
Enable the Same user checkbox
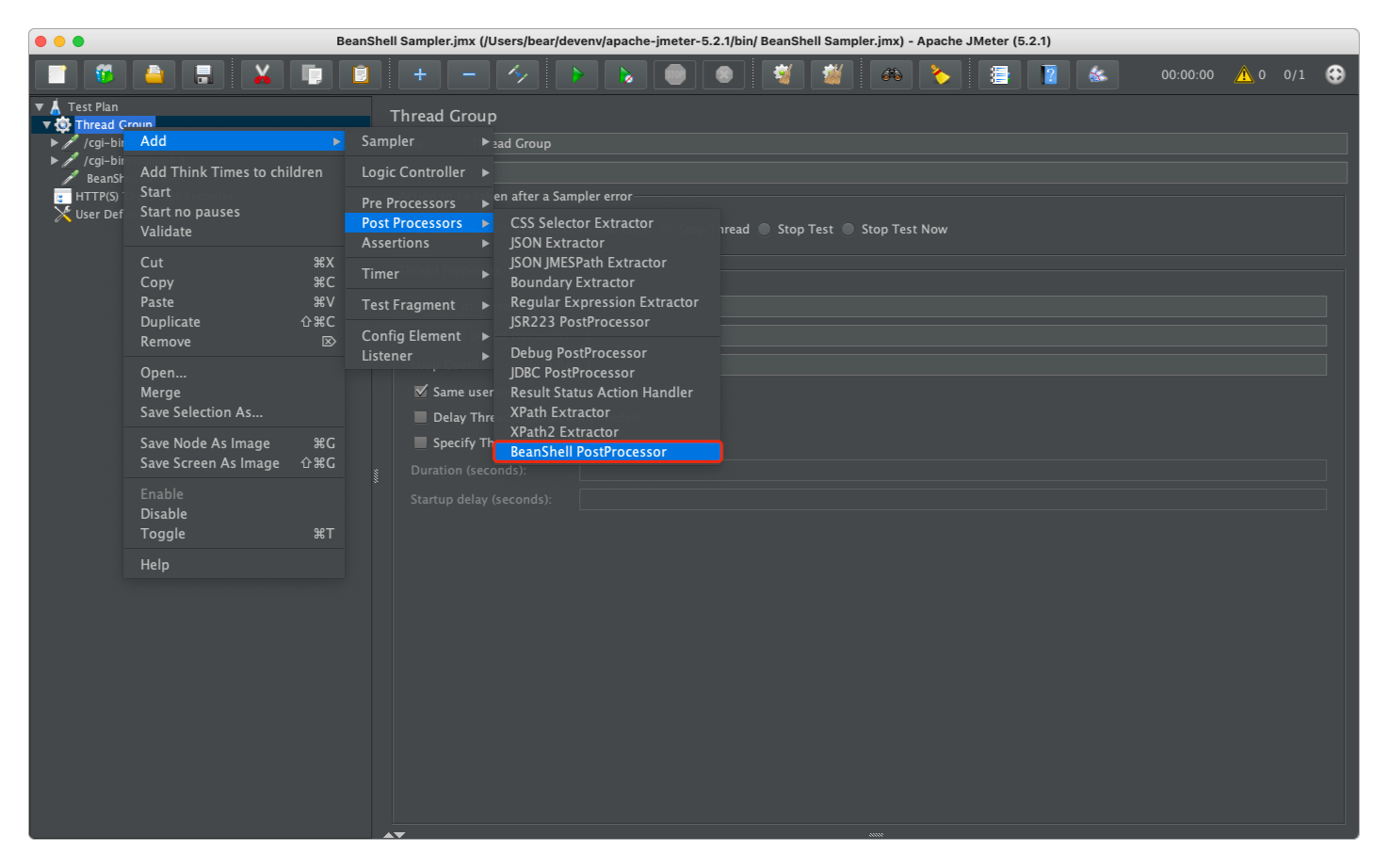pyautogui.click(x=421, y=392)
